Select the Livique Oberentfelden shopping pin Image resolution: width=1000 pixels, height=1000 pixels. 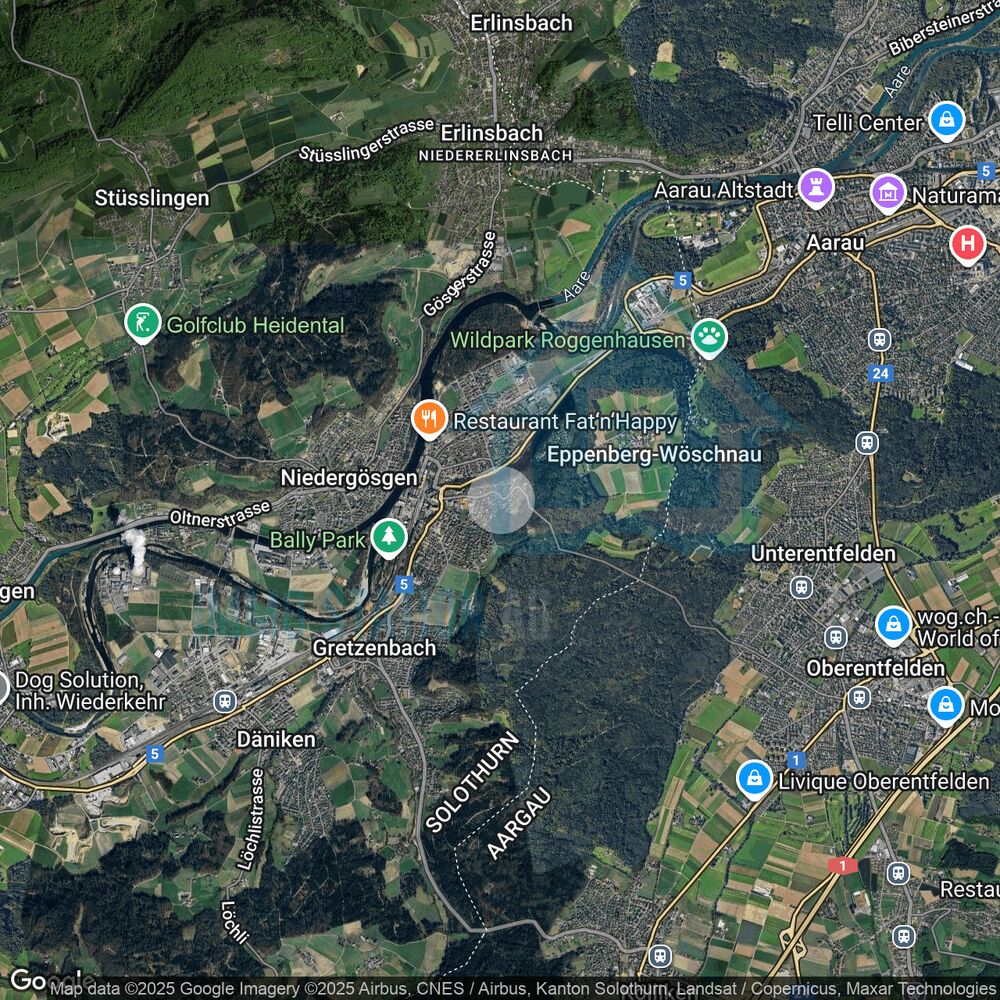(x=754, y=778)
